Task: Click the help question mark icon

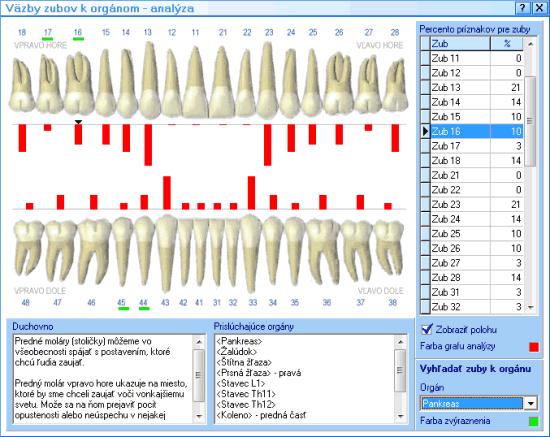Action: [x=522, y=8]
